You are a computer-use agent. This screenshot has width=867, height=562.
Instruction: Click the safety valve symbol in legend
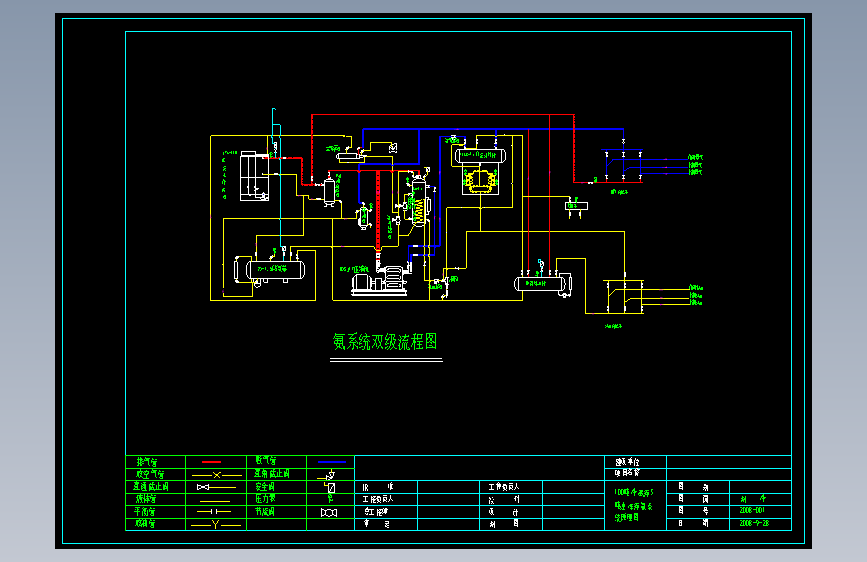pyautogui.click(x=330, y=487)
